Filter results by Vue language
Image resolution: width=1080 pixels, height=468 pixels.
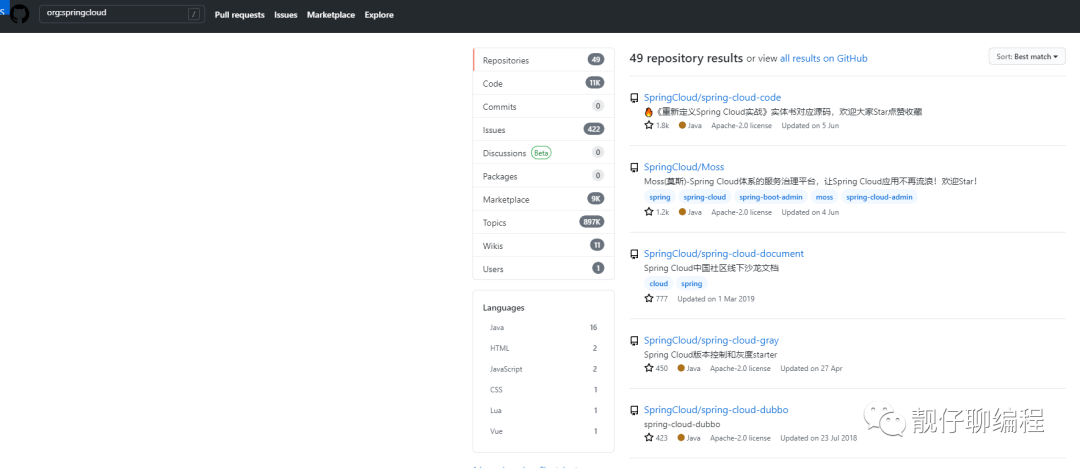(543, 431)
